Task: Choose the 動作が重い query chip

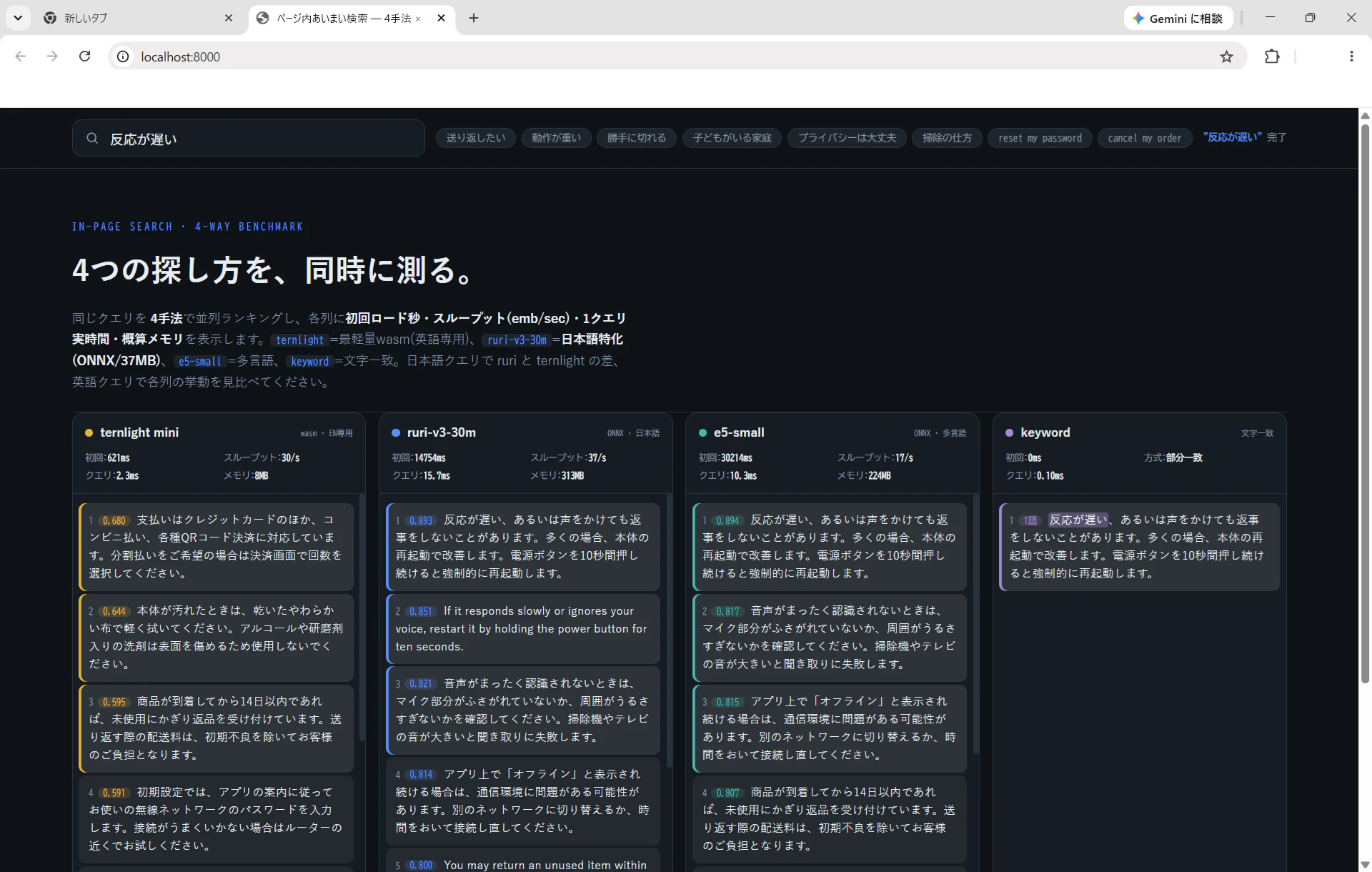Action: (557, 138)
